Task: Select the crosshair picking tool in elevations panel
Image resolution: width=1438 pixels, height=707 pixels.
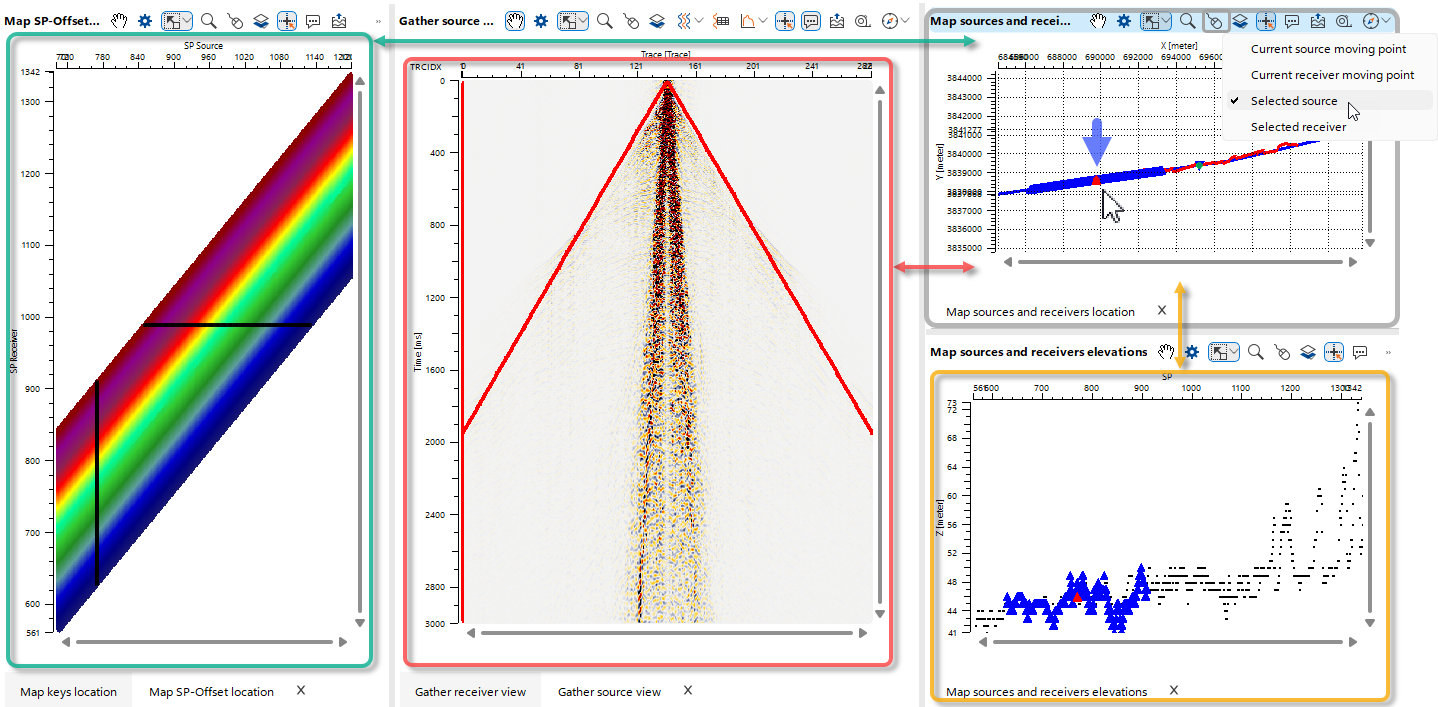Action: [1334, 352]
